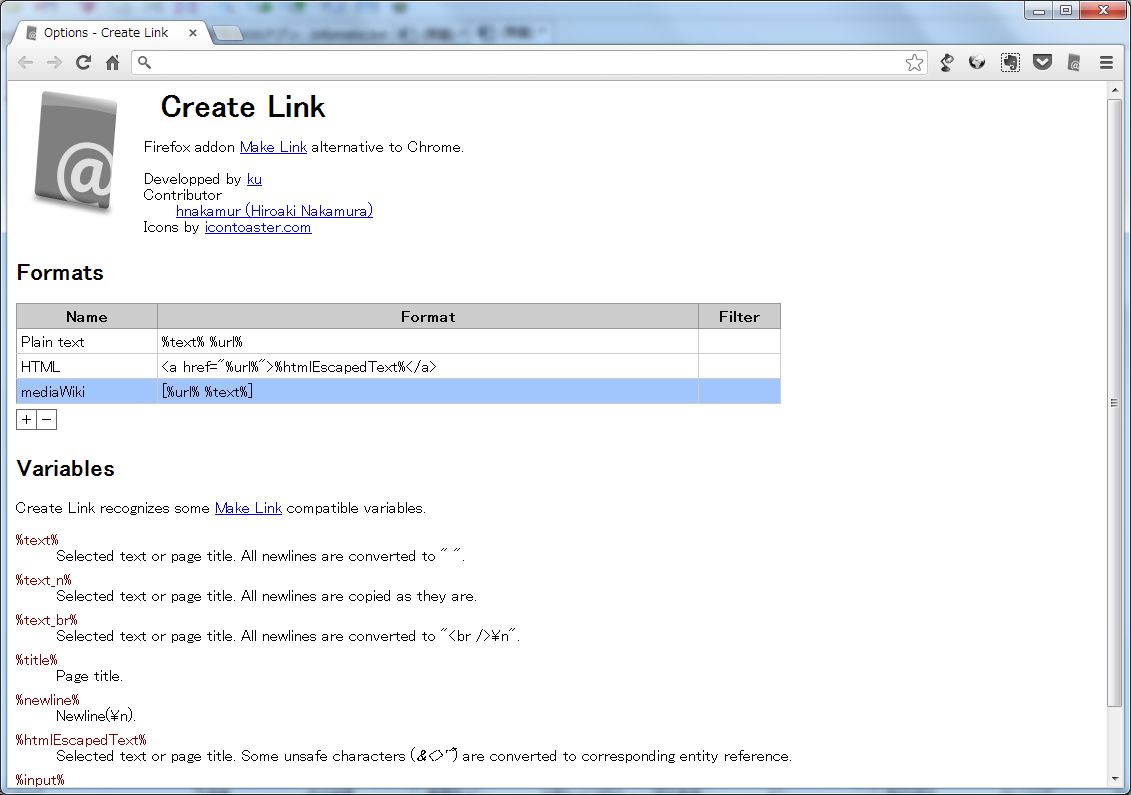Click the vertical scrollbar thumb

[x=1115, y=403]
